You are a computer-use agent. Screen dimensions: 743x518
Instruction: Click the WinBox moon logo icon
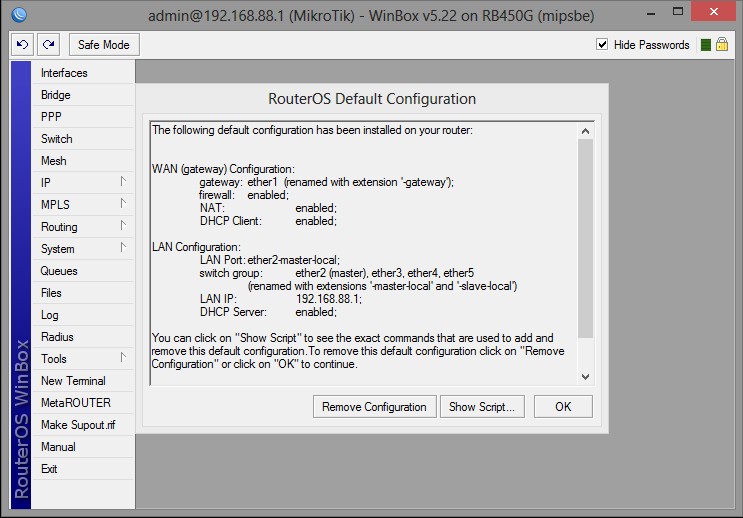click(19, 15)
